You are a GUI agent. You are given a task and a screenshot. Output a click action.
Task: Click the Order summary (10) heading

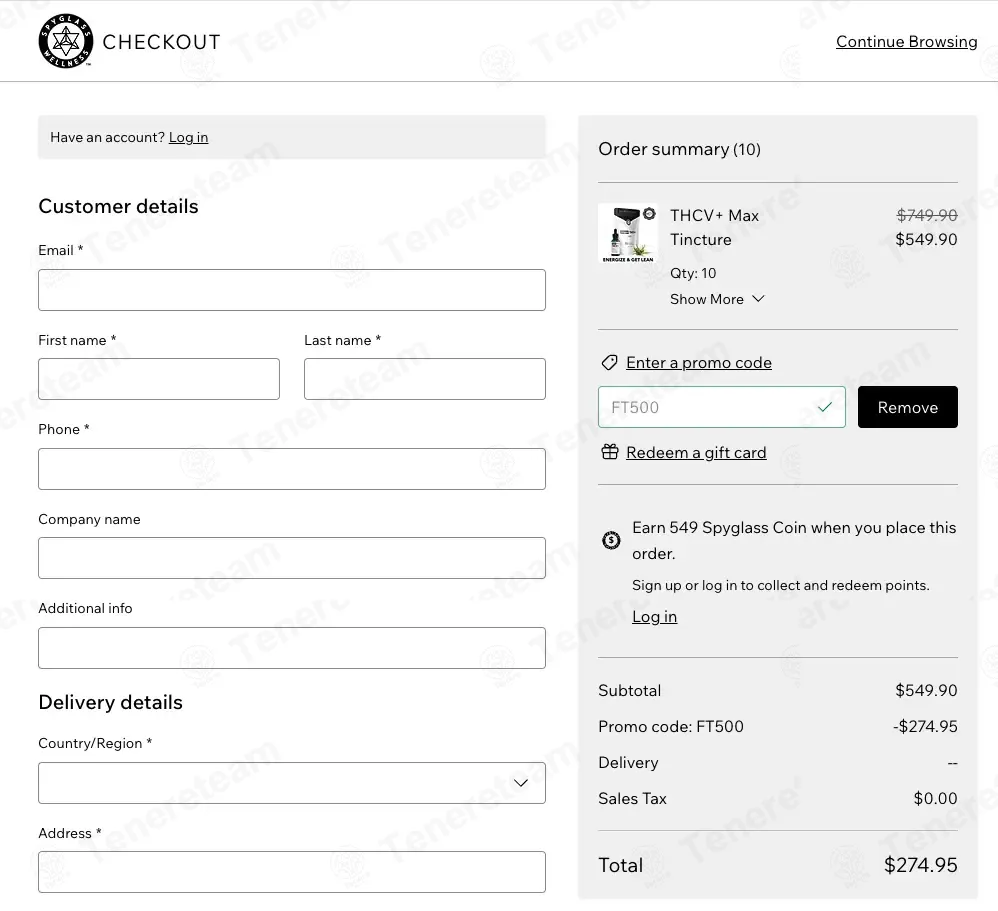click(x=679, y=149)
